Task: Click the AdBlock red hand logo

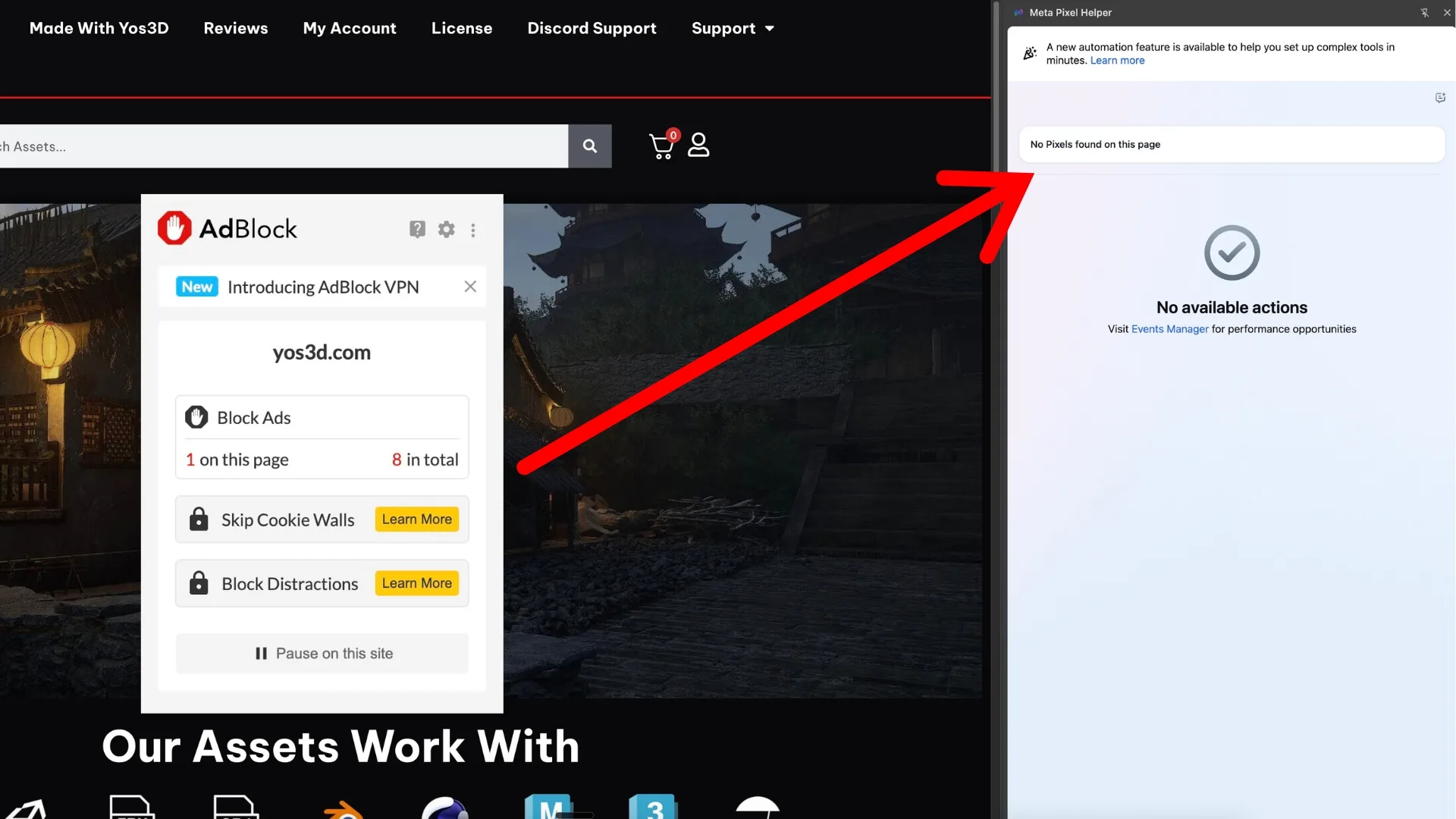Action: click(174, 228)
